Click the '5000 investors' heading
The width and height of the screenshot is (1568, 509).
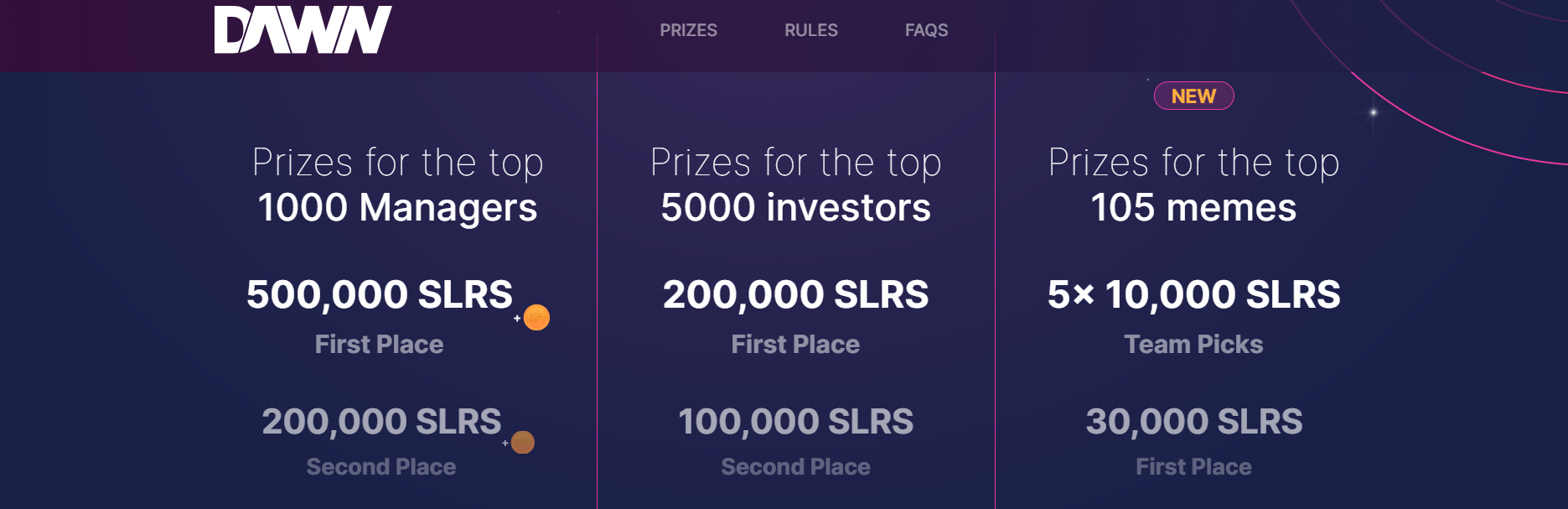pos(795,208)
